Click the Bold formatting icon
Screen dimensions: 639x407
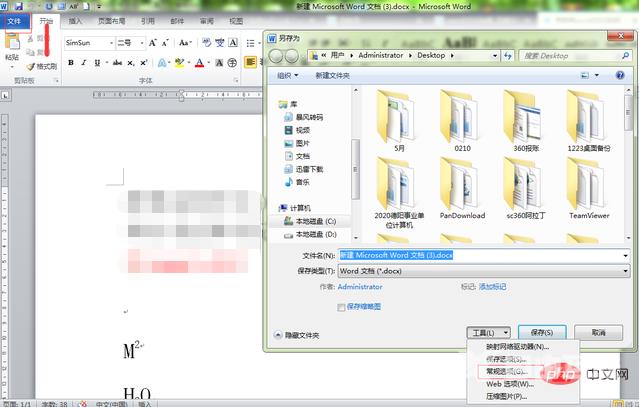tap(70, 63)
